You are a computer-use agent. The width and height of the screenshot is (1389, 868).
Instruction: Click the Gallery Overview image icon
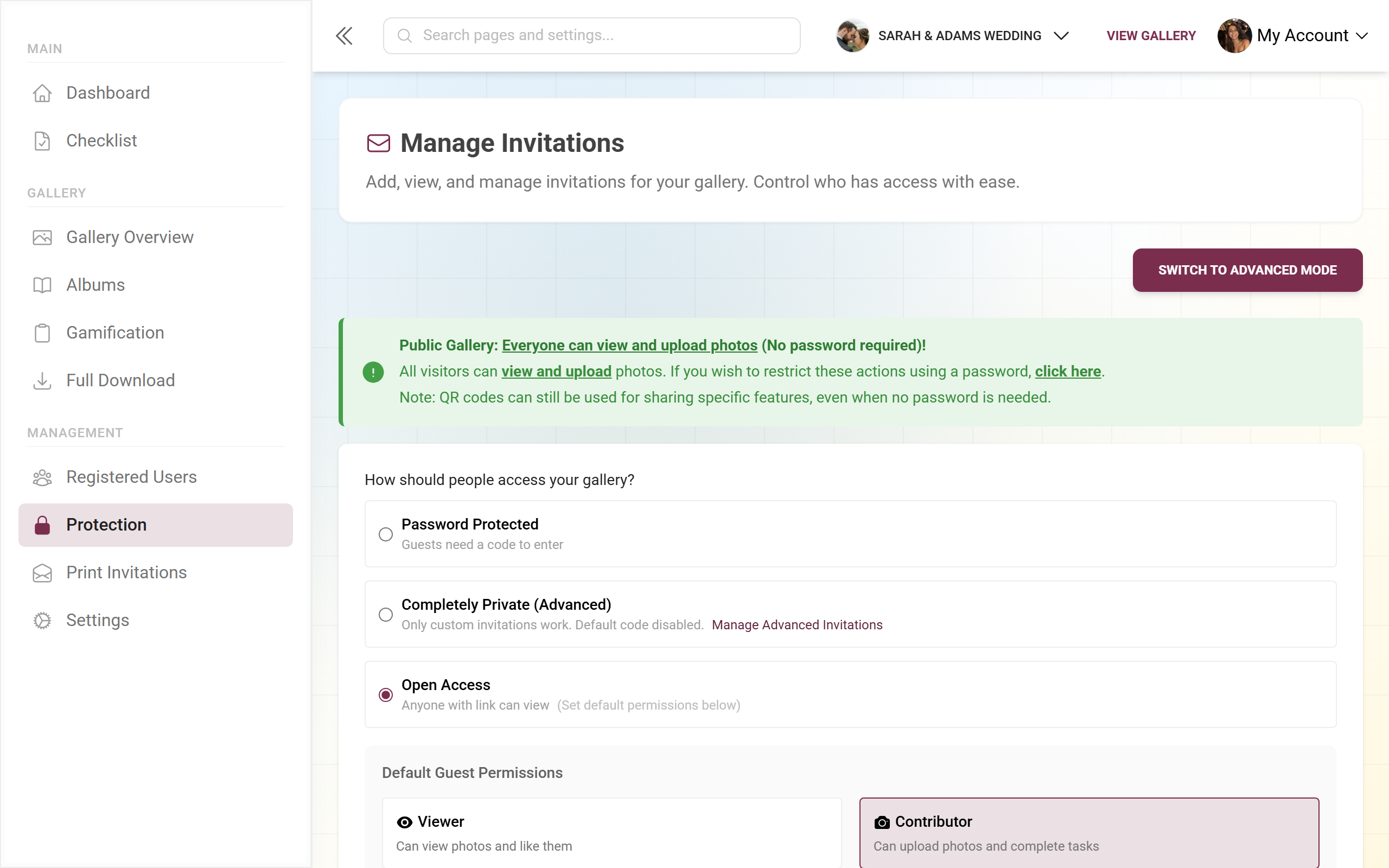pos(42,237)
